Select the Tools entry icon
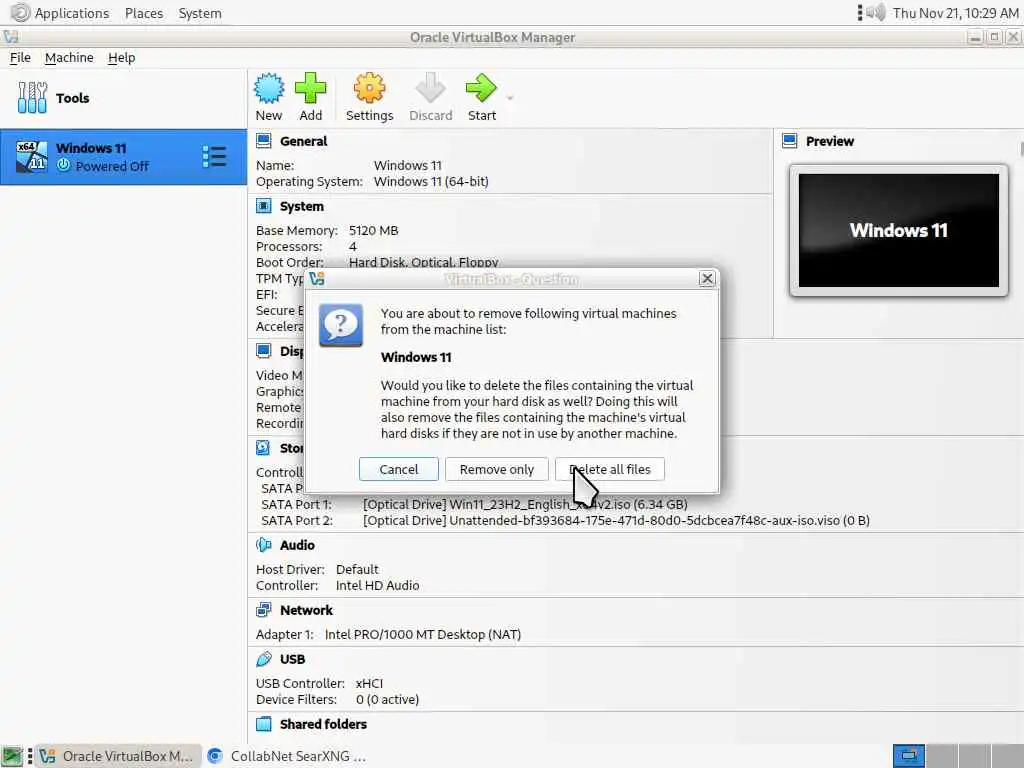The height and width of the screenshot is (768, 1024). [32, 98]
